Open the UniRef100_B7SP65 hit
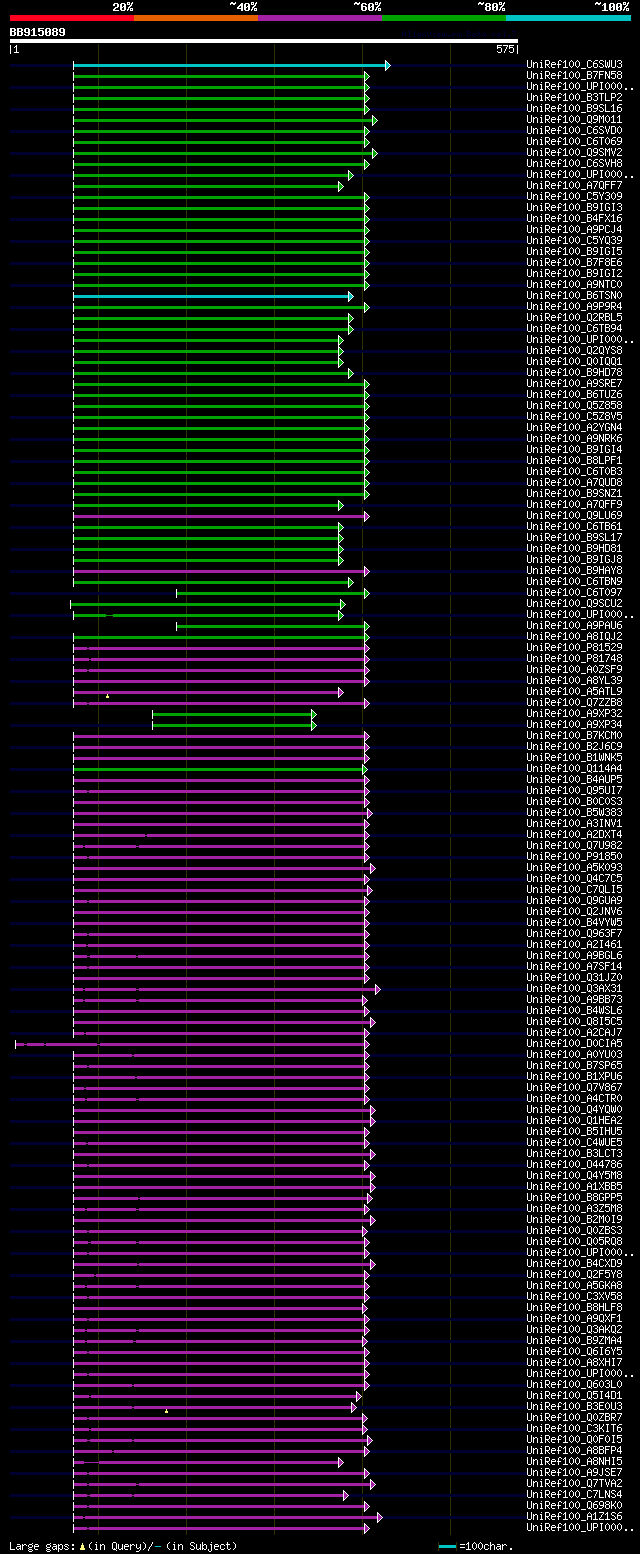The width and height of the screenshot is (640, 1554). tap(574, 1065)
